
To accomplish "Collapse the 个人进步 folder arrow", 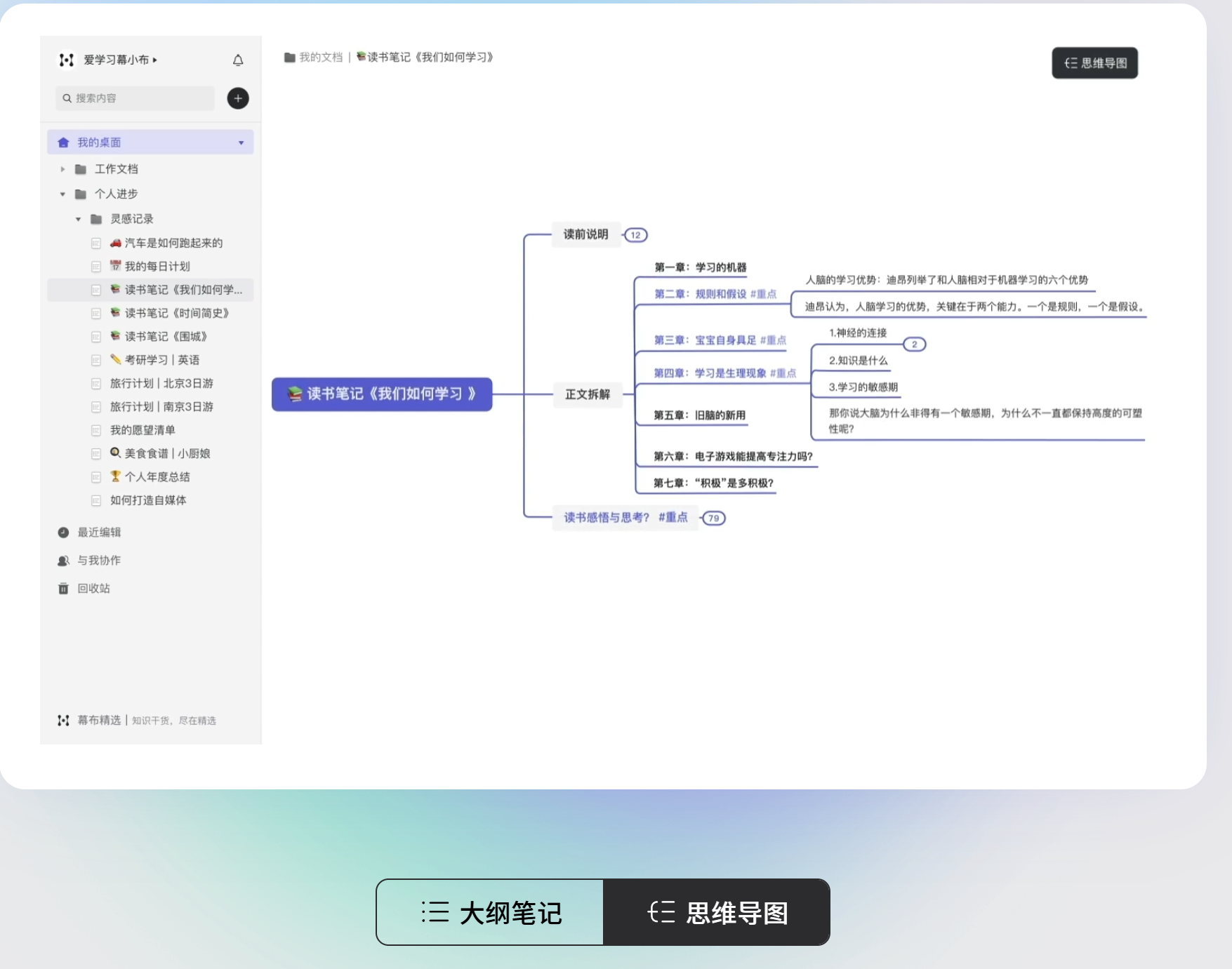I will tap(62, 194).
